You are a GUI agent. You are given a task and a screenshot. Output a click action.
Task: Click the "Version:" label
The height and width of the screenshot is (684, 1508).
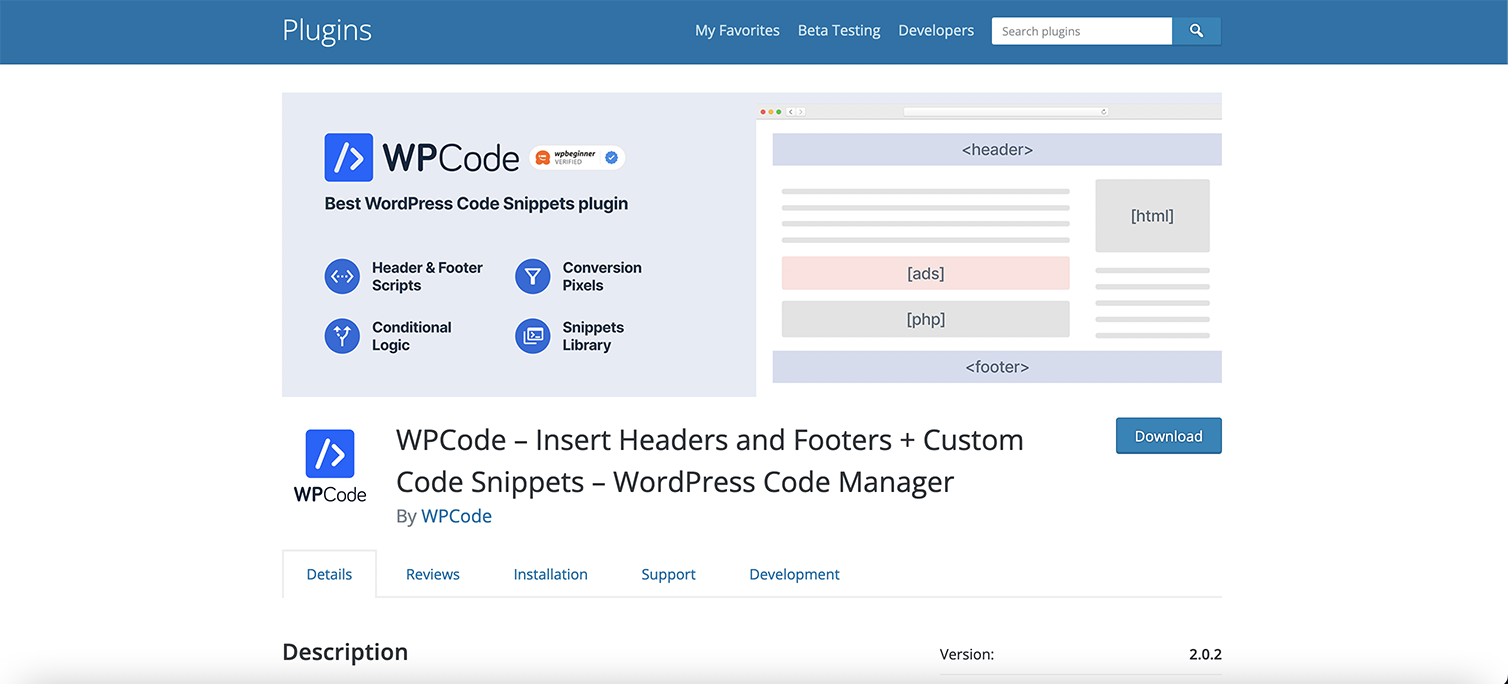[x=967, y=654]
